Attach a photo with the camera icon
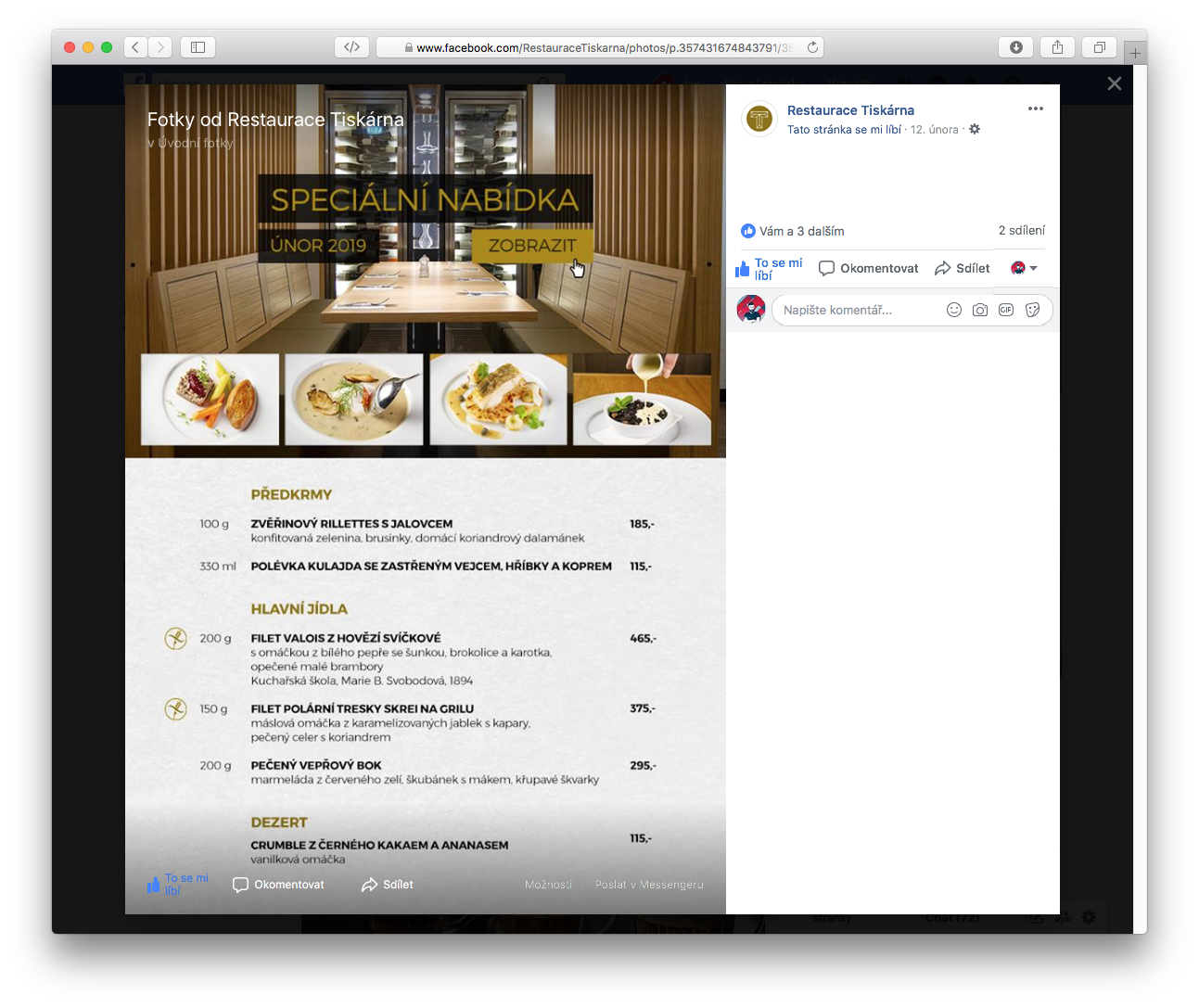 point(980,310)
